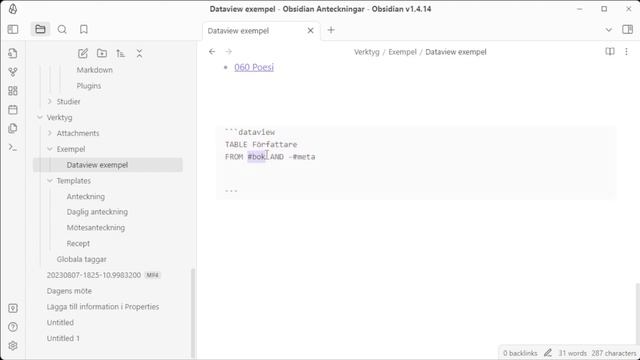Click Exempel in the breadcrumb
640x360 pixels.
click(402, 52)
